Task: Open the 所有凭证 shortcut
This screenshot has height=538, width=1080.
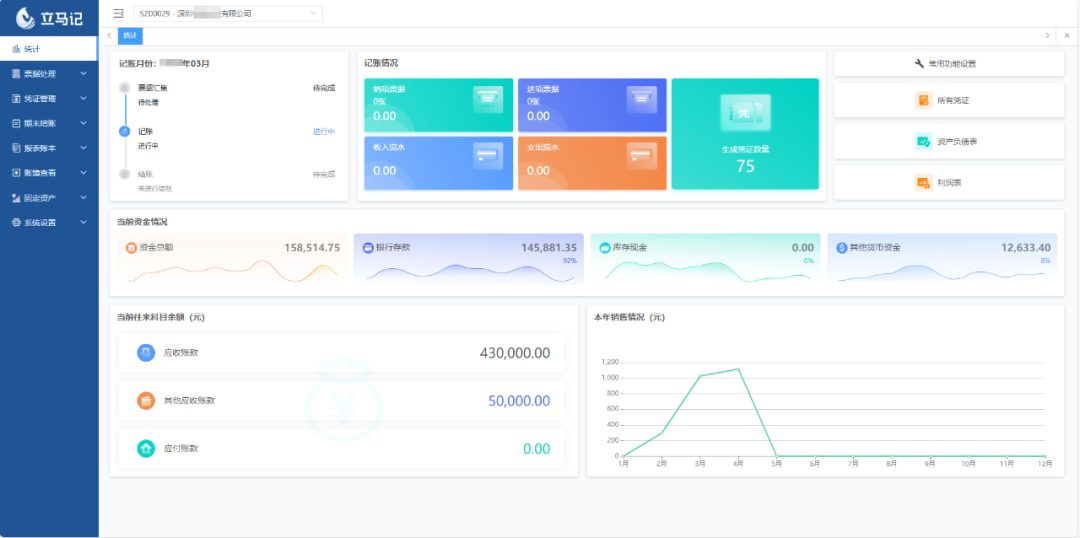Action: point(949,101)
